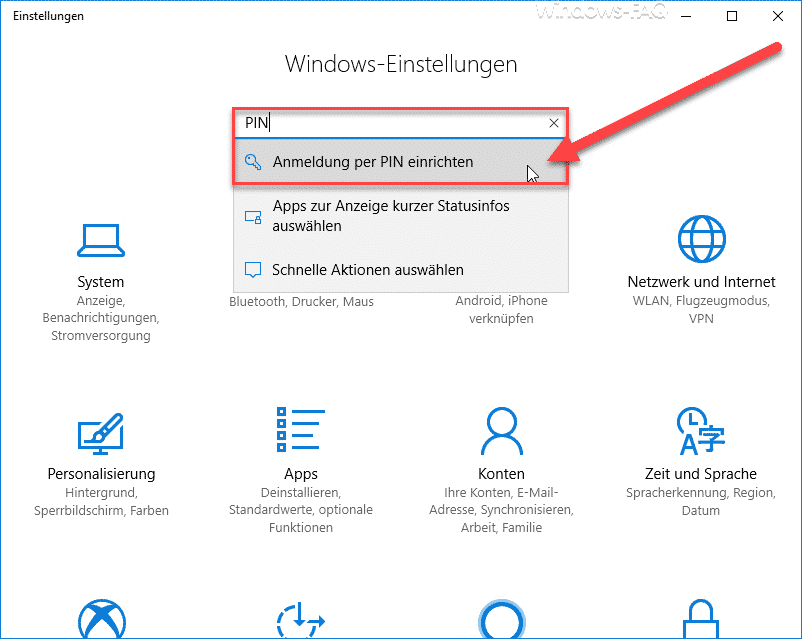Click 'Anzeige, Benachrichtigungen, Stromversorgung' text
The height and width of the screenshot is (639, 802).
point(101,318)
